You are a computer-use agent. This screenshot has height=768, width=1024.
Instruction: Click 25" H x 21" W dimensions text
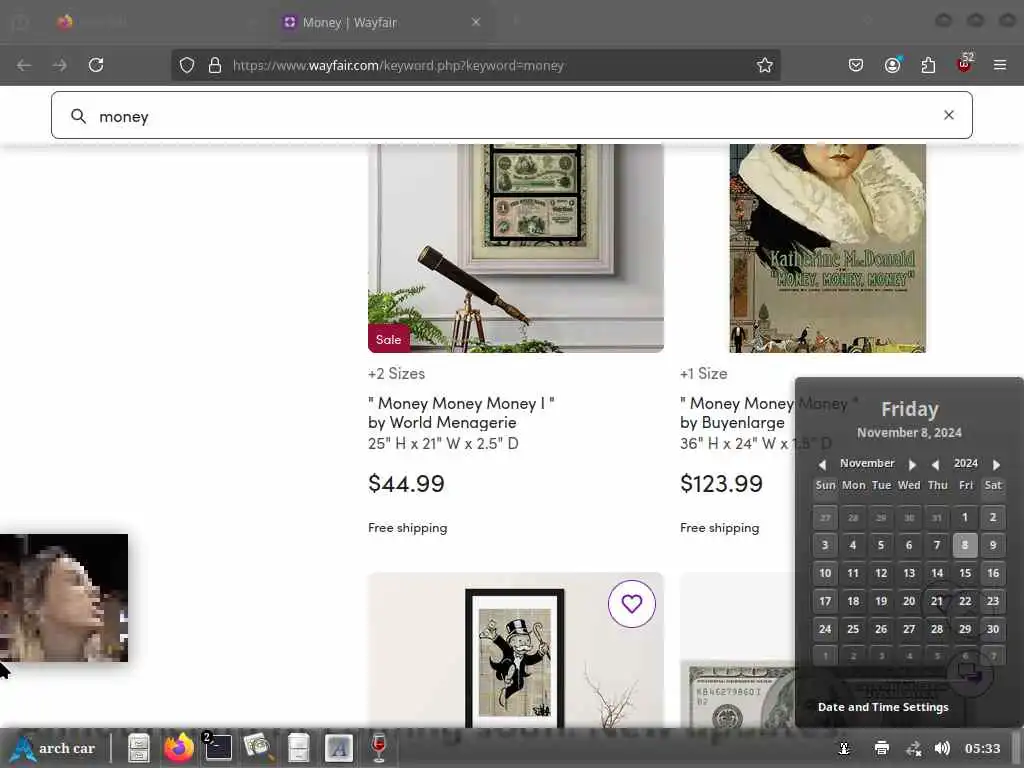point(443,443)
